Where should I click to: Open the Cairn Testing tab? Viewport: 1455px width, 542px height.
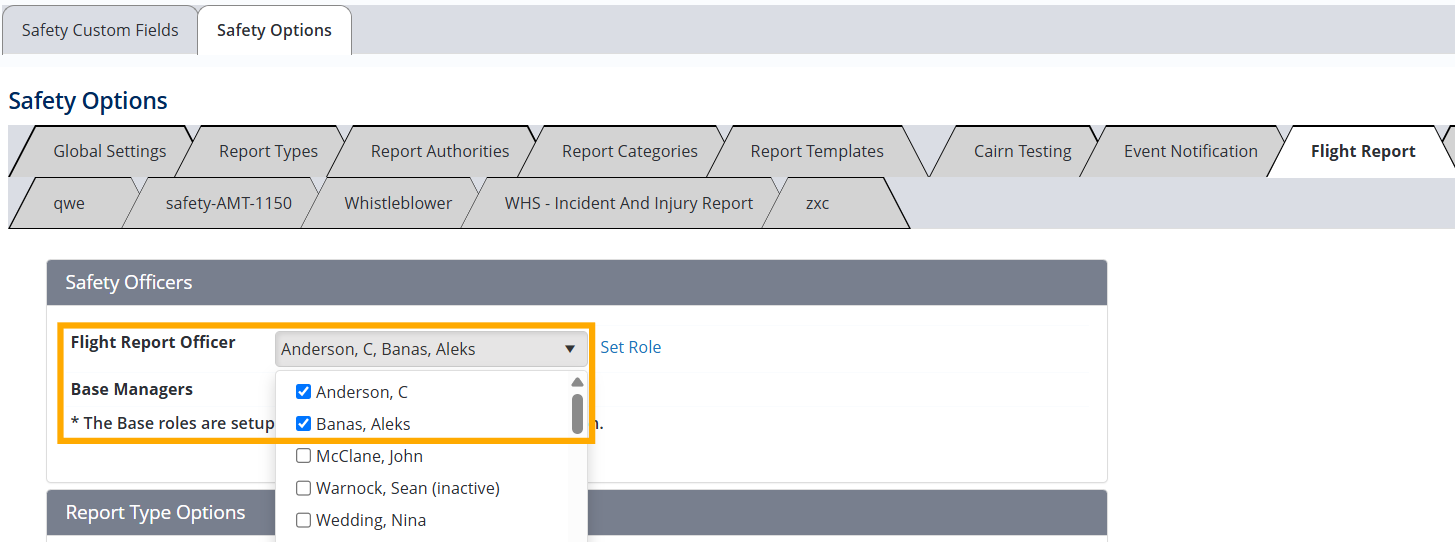click(x=1022, y=151)
